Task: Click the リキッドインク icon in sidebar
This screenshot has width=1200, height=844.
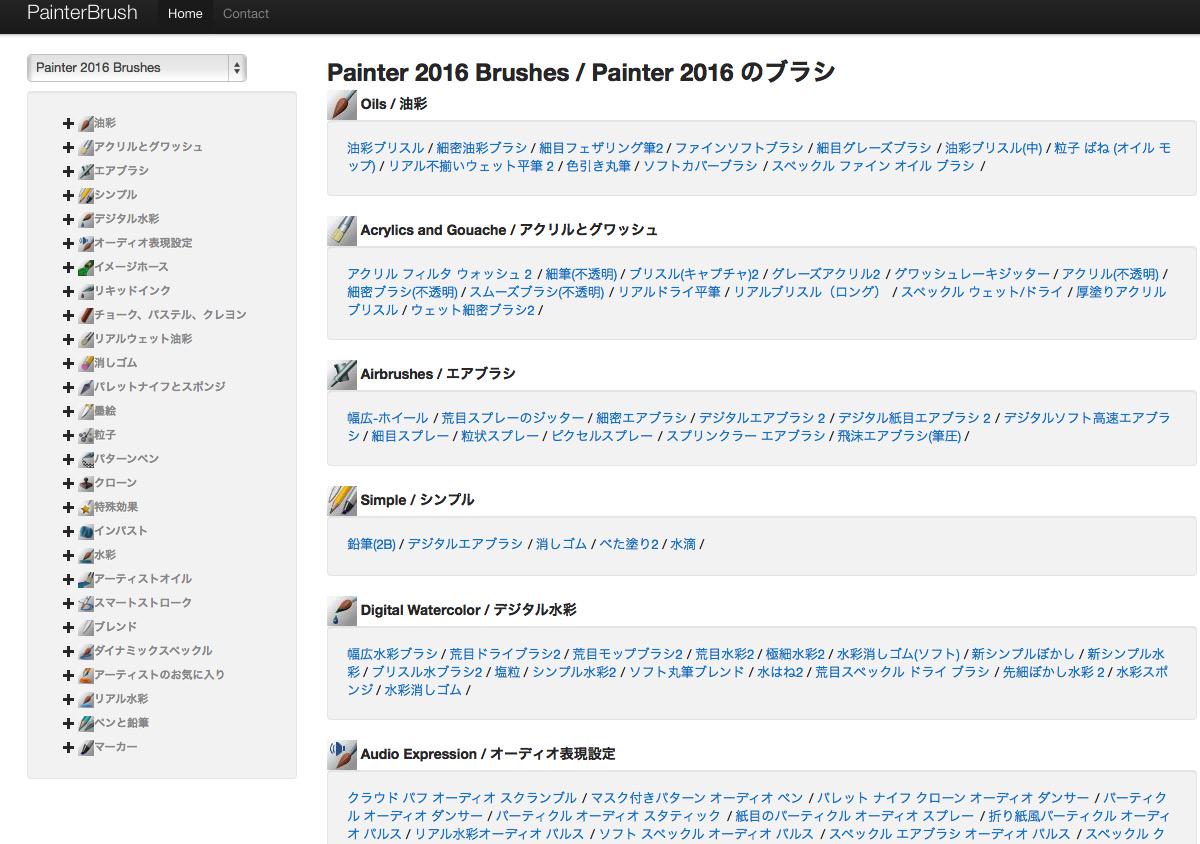Action: [x=86, y=291]
